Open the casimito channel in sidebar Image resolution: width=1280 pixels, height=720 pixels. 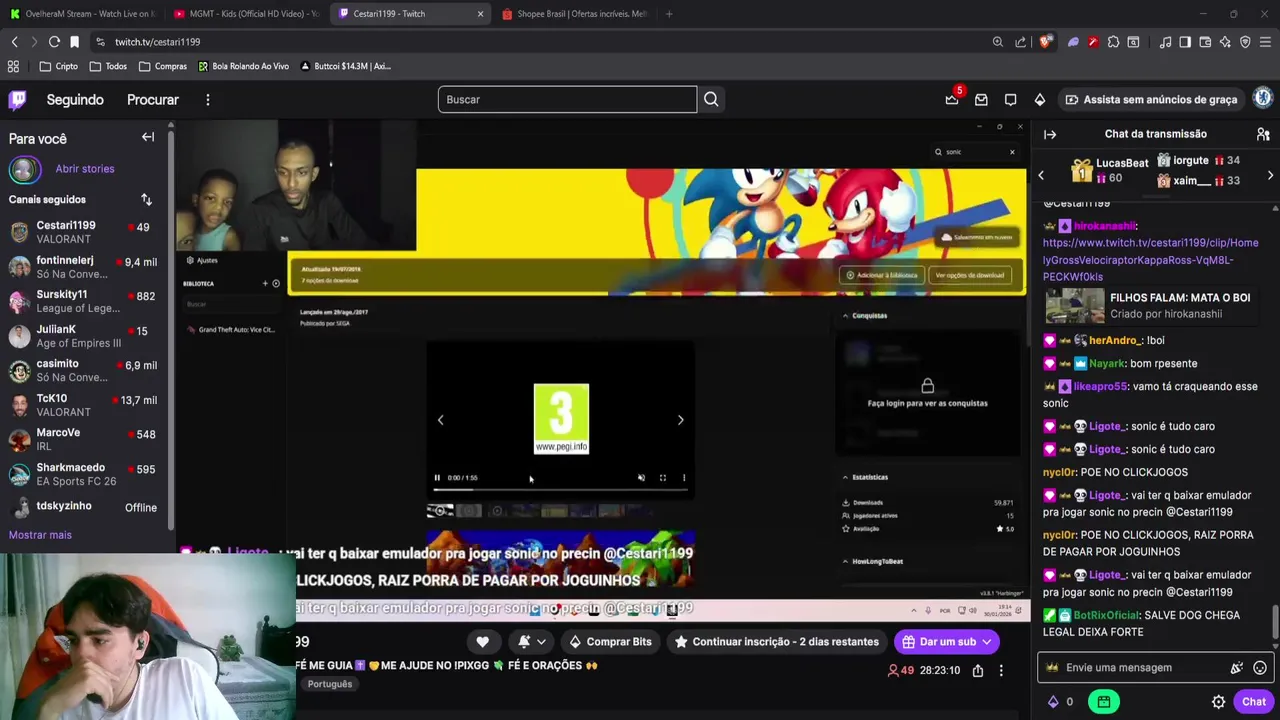pyautogui.click(x=87, y=371)
